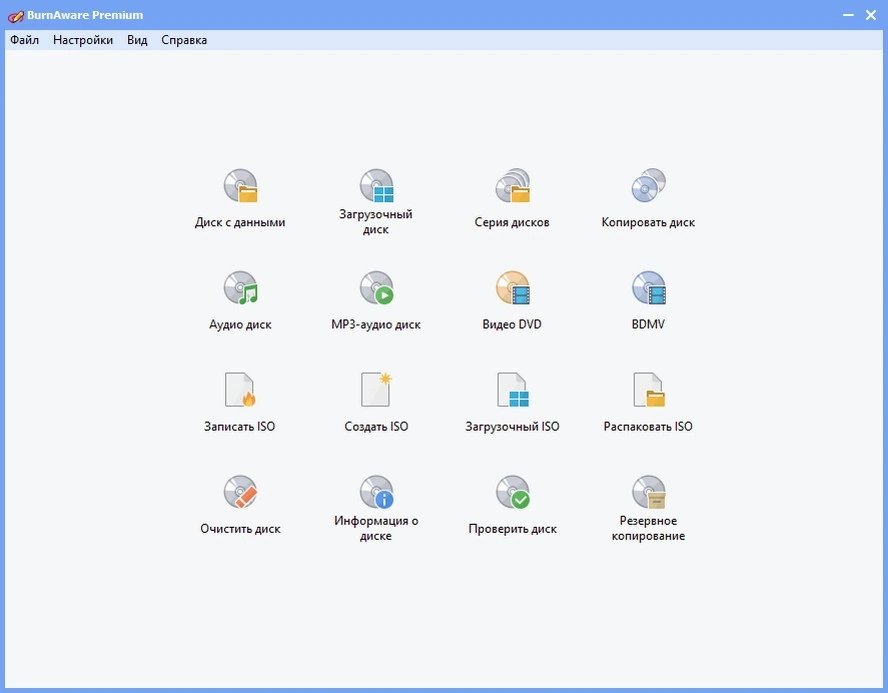
Task: Choose the Видео DVD icon
Action: (x=513, y=288)
